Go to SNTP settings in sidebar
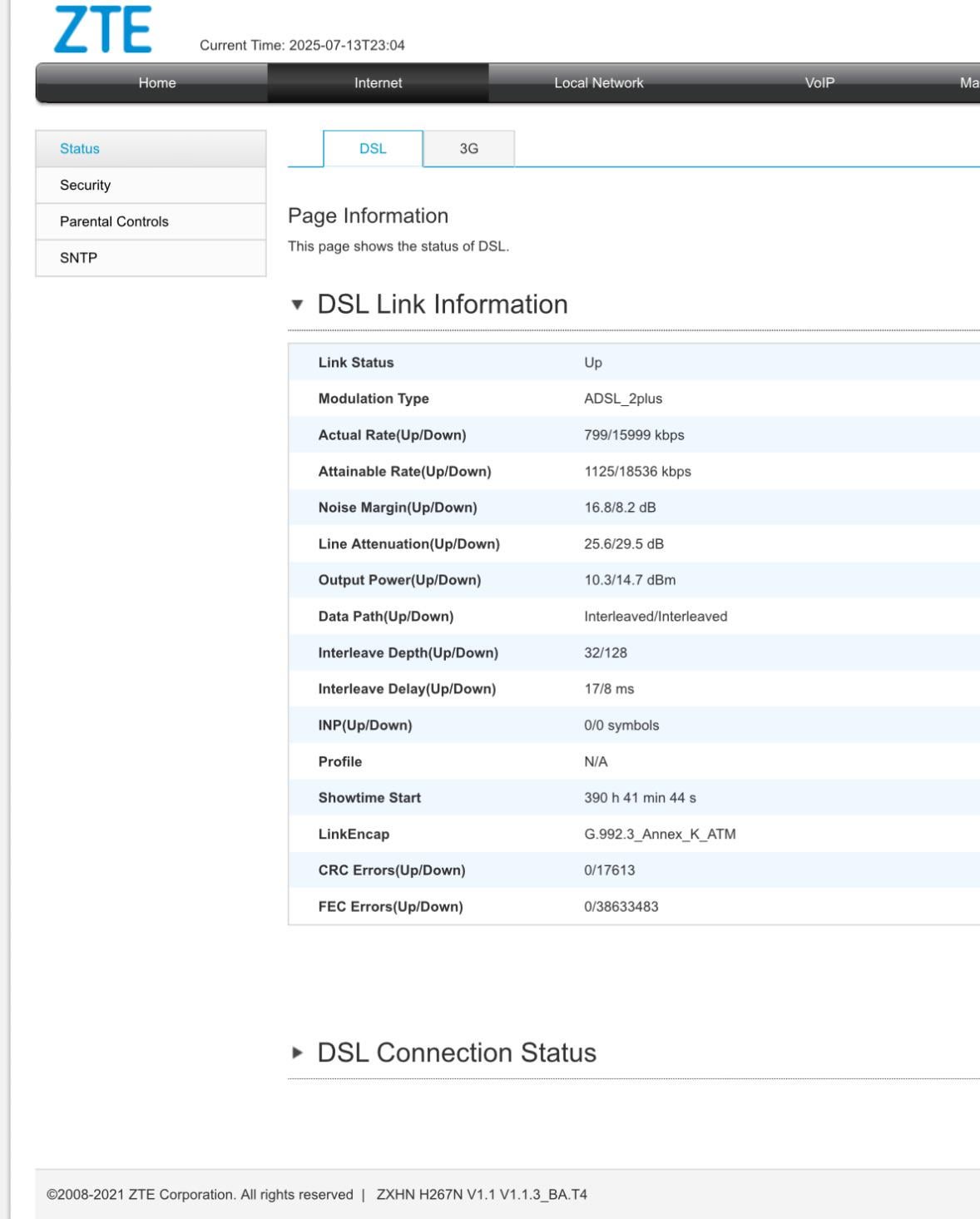This screenshot has width=980, height=1219. (x=78, y=258)
